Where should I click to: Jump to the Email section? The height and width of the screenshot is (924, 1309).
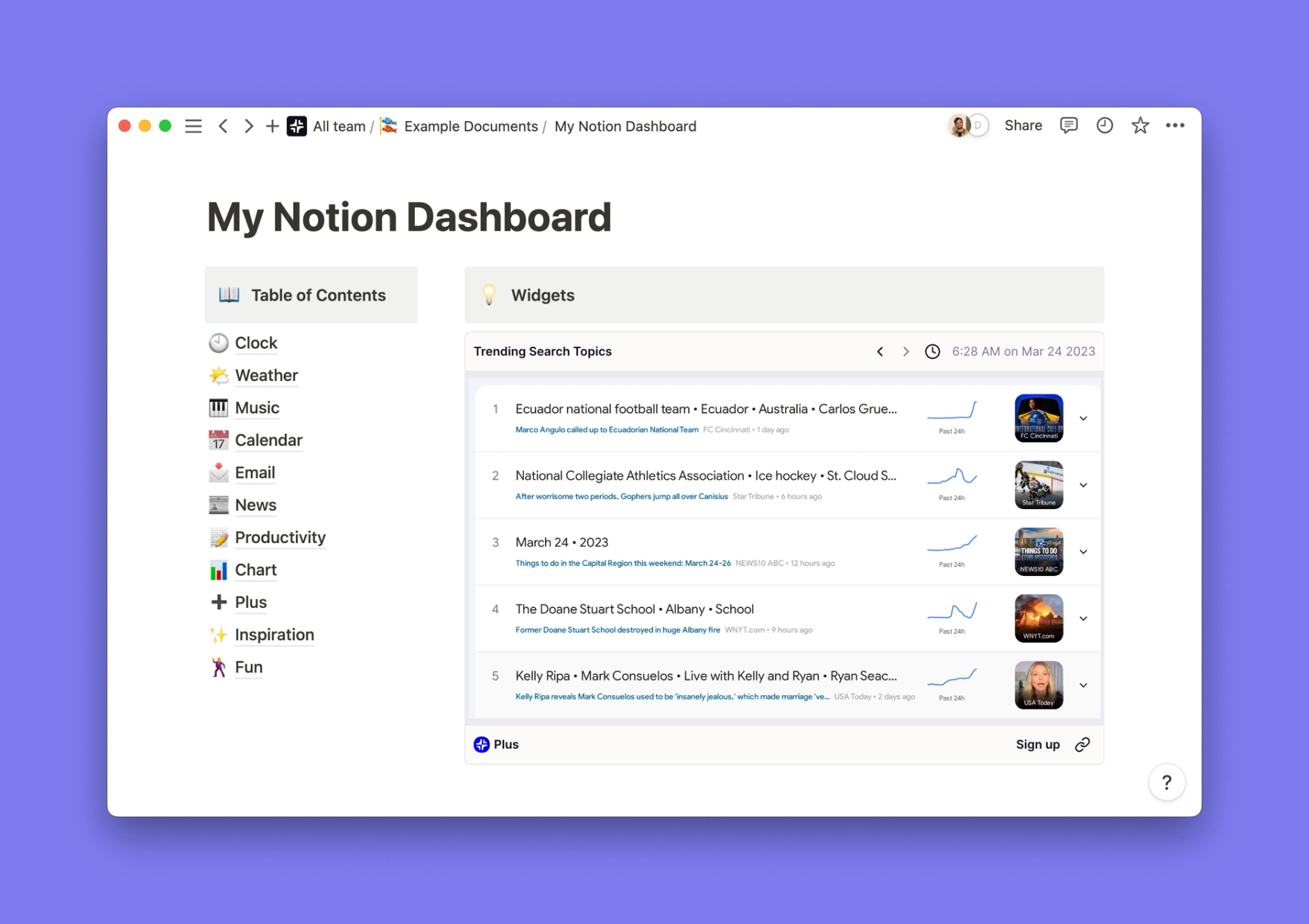pos(255,472)
